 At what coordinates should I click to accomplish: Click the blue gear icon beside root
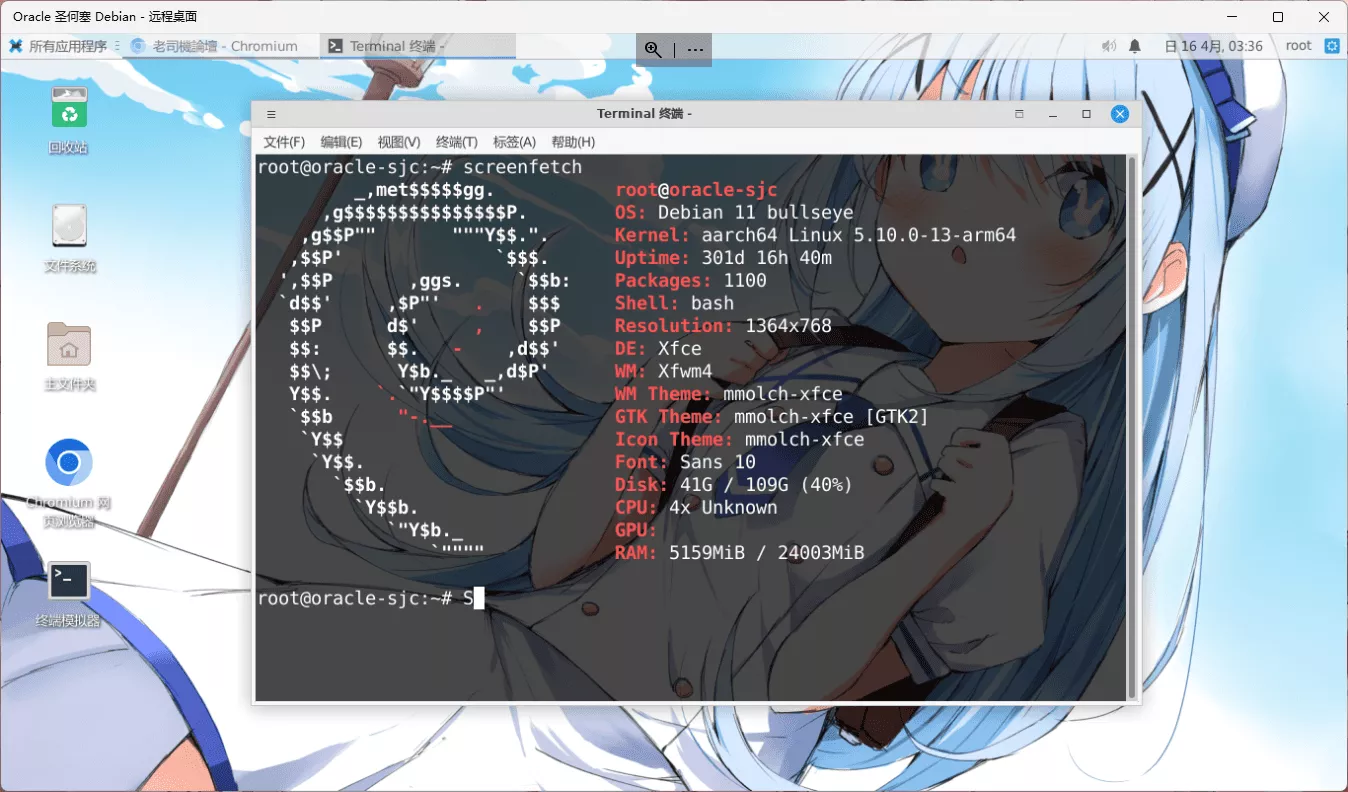point(1333,45)
